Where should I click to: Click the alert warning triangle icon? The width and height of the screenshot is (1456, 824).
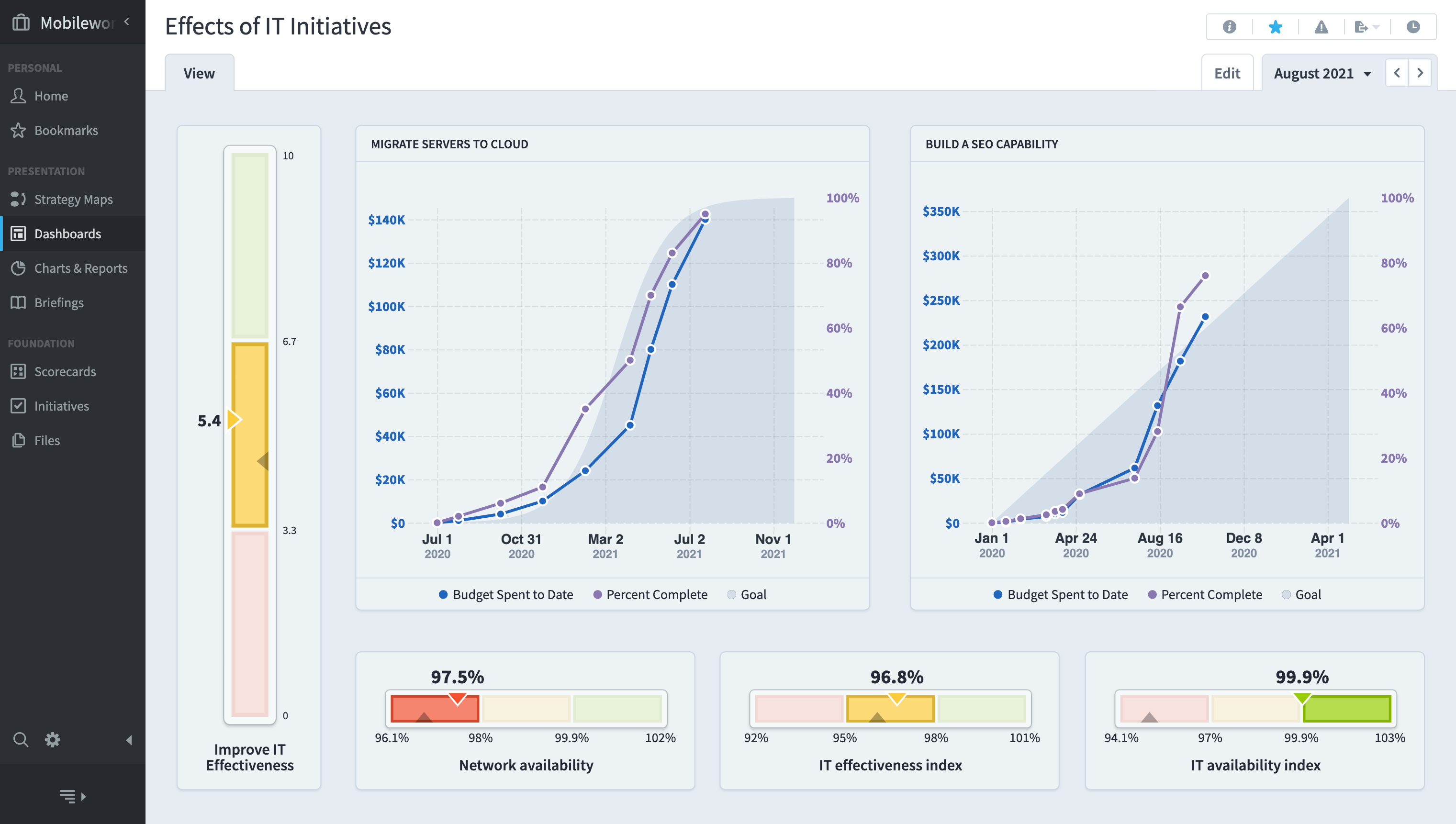click(x=1321, y=27)
